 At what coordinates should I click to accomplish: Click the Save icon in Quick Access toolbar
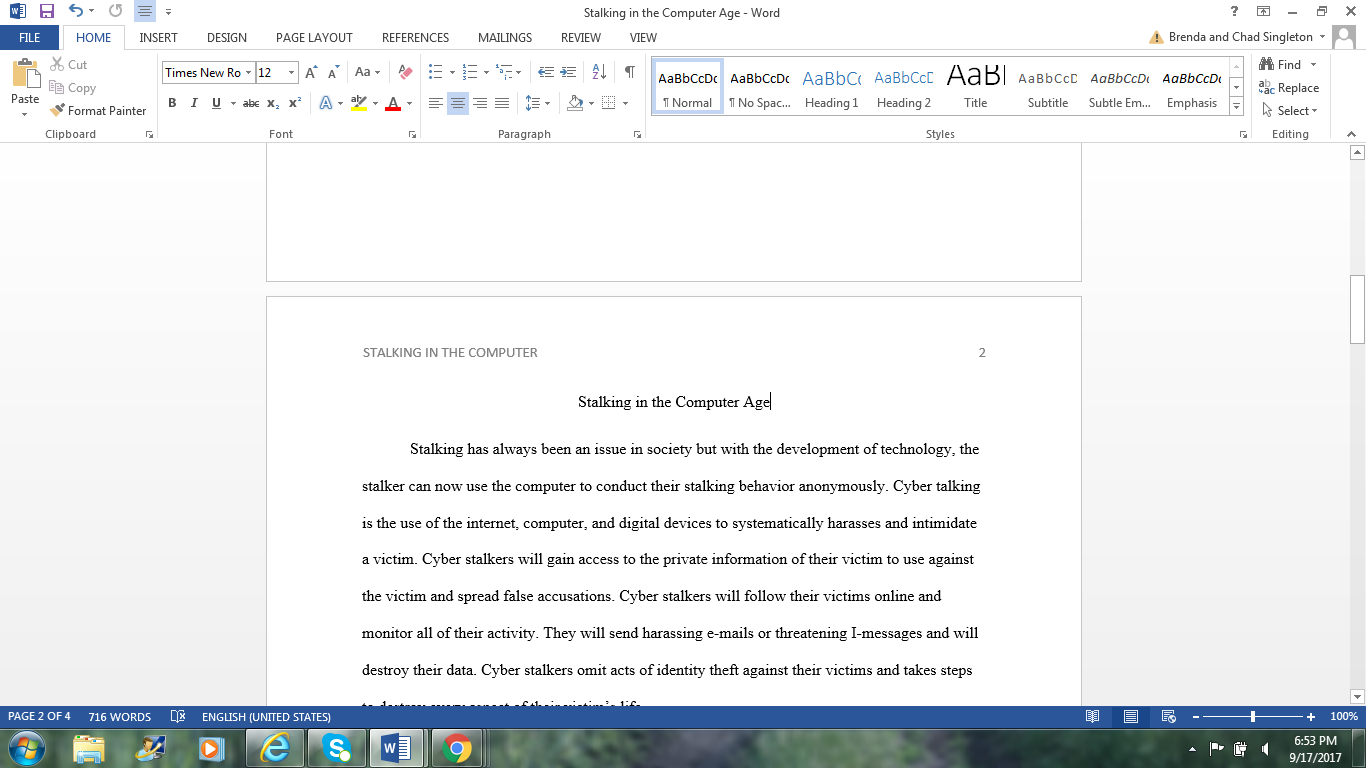46,12
